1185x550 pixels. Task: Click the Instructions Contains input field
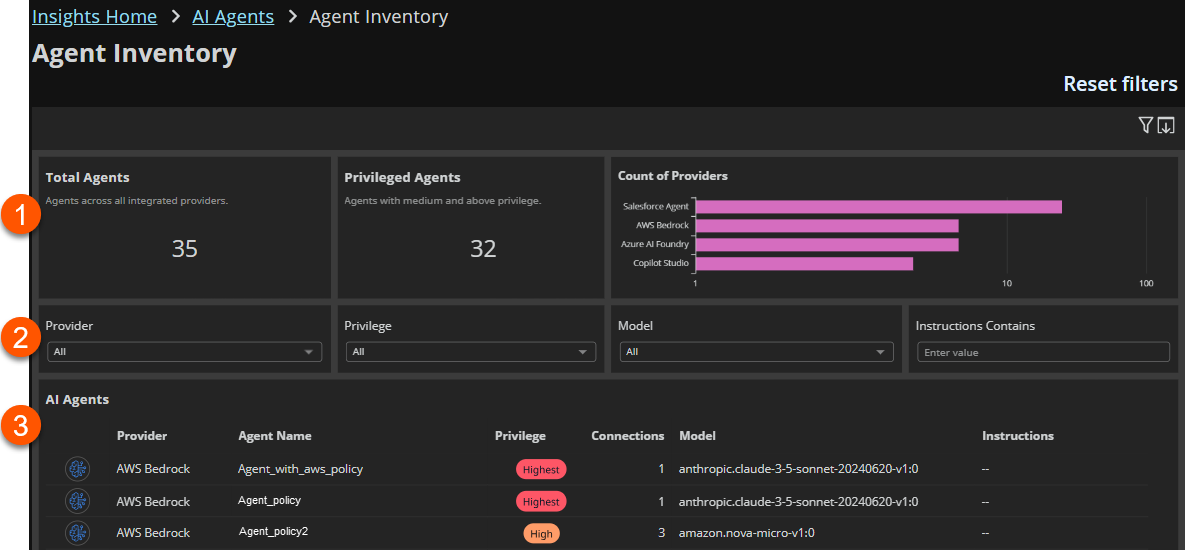pos(1043,352)
